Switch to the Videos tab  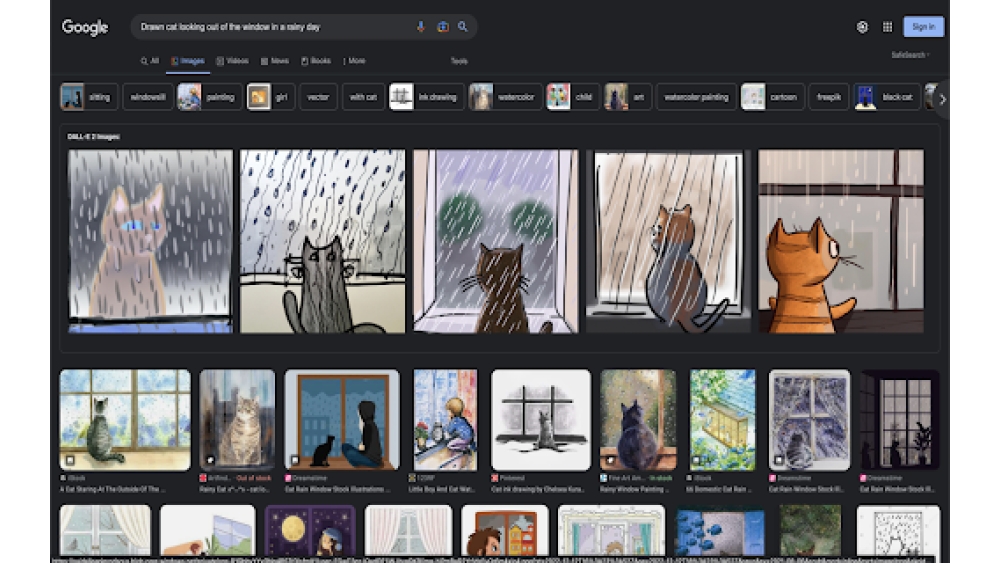click(x=232, y=61)
